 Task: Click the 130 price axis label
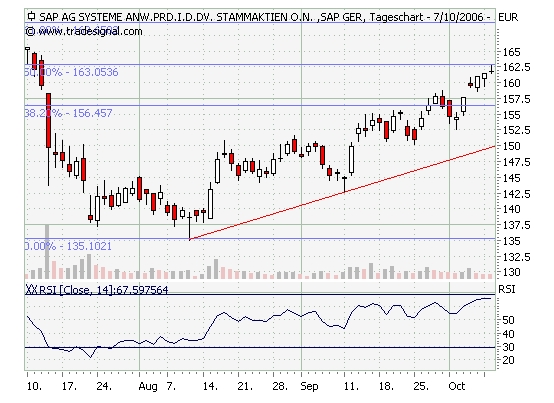tap(511, 272)
